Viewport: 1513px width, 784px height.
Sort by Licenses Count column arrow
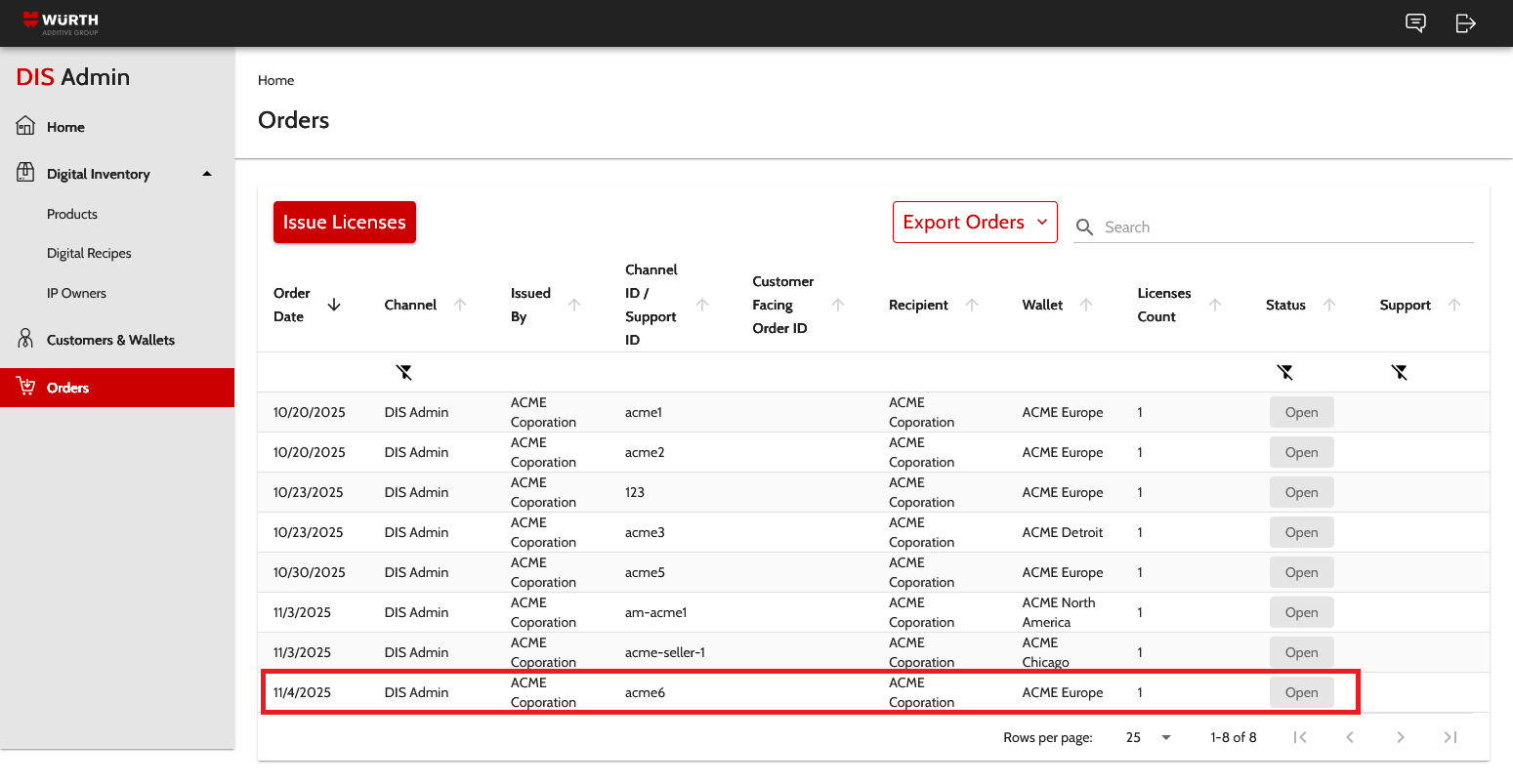point(1215,305)
